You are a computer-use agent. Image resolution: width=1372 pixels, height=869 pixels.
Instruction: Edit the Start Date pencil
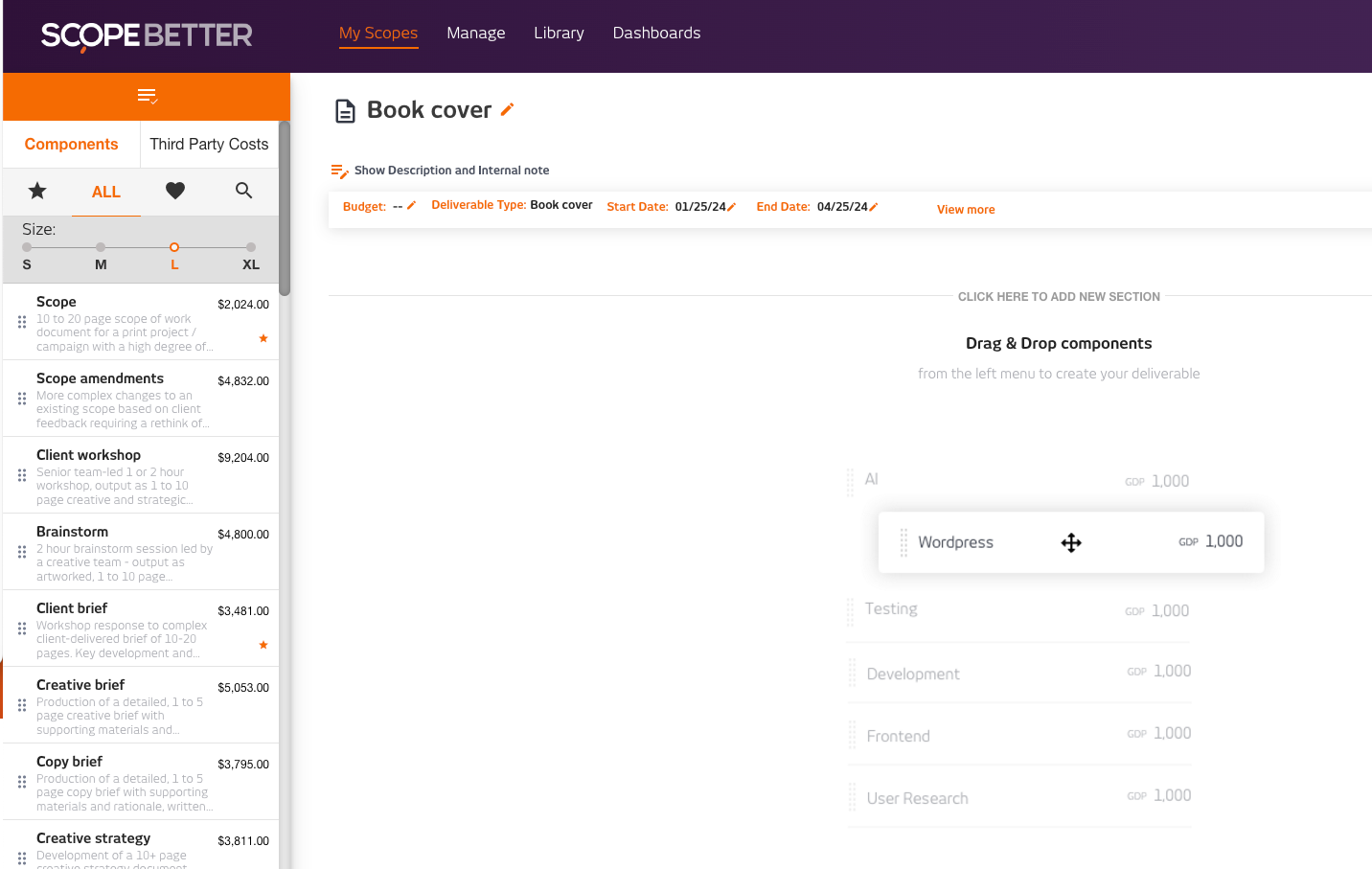click(x=731, y=207)
